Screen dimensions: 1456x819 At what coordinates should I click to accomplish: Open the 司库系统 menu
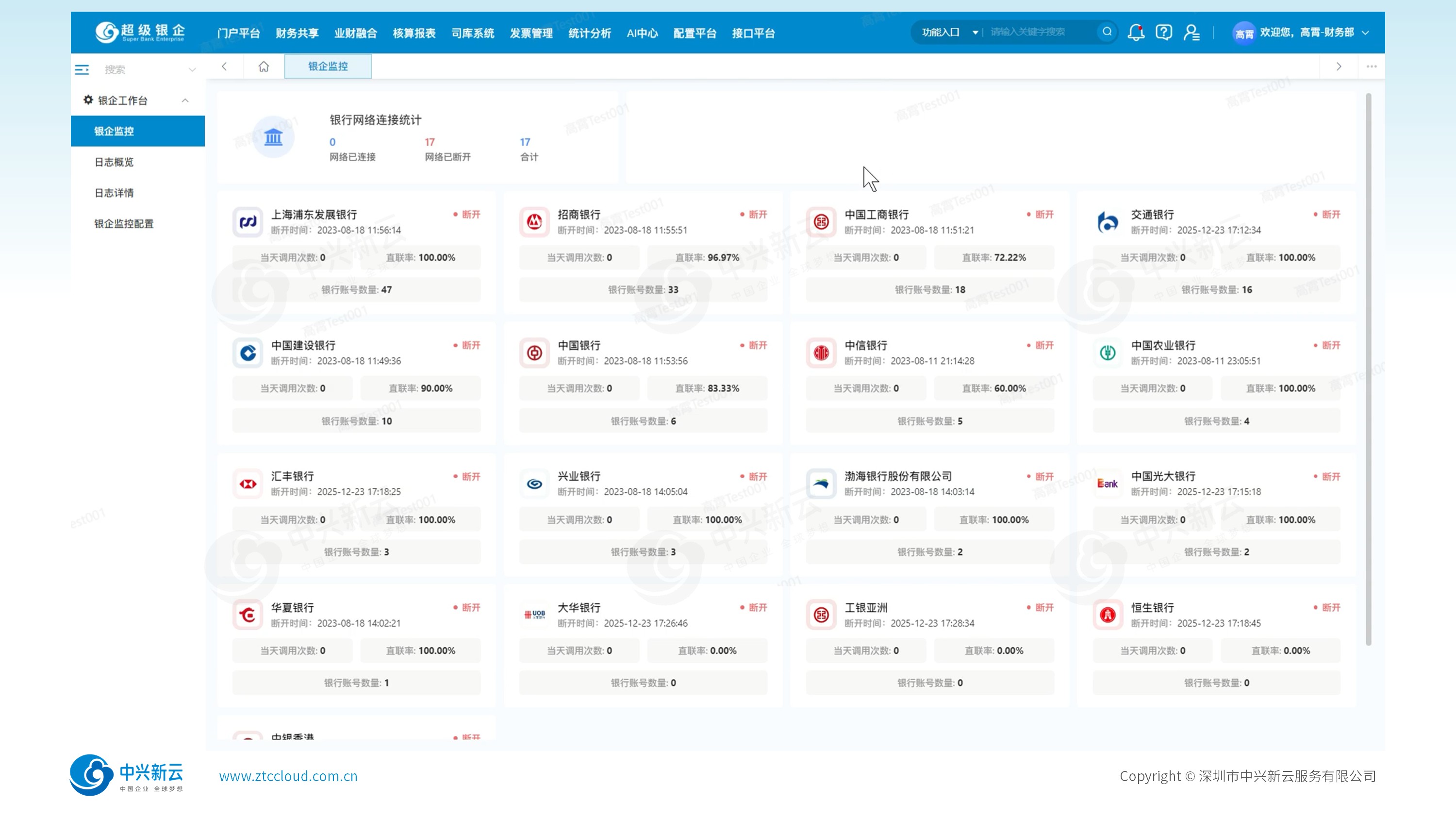click(x=473, y=33)
